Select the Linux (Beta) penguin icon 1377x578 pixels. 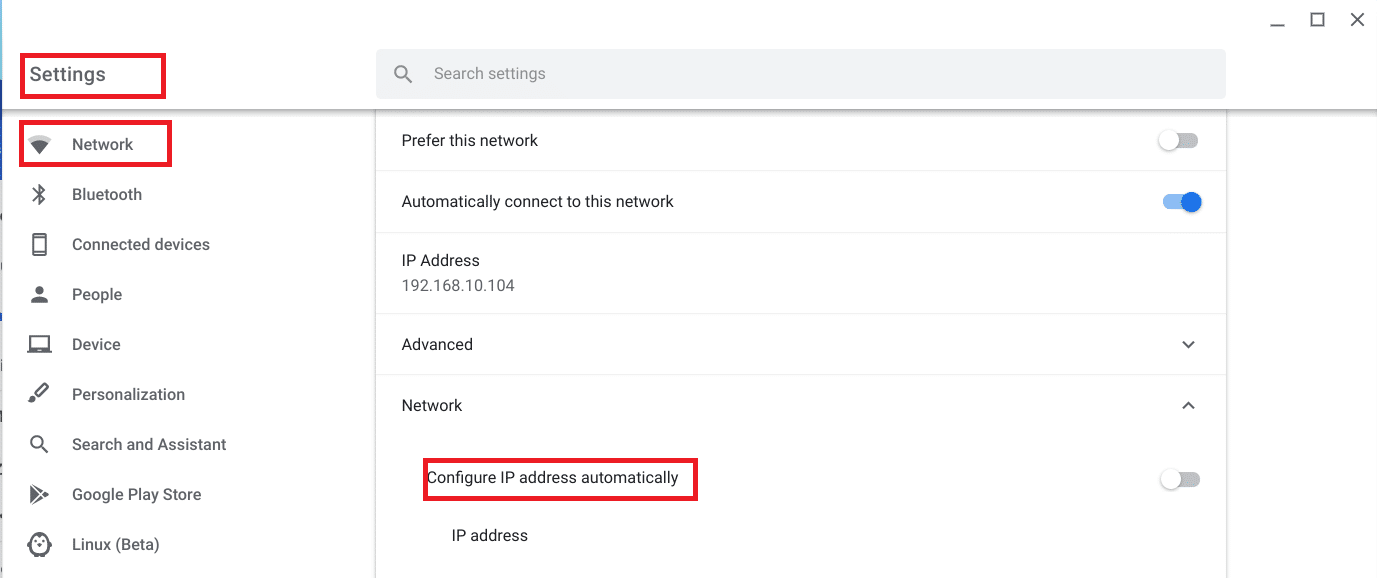tap(40, 544)
